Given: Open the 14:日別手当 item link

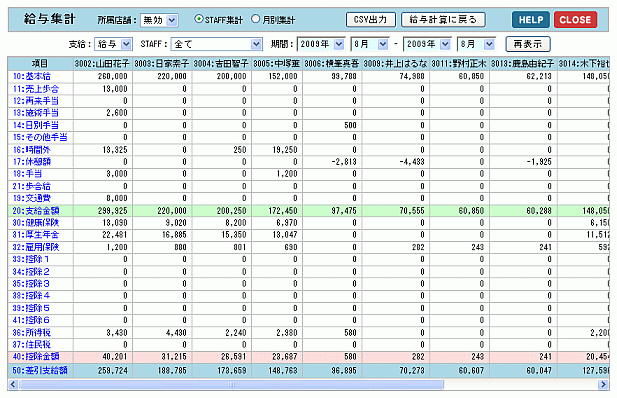Looking at the screenshot, I should pos(36,125).
